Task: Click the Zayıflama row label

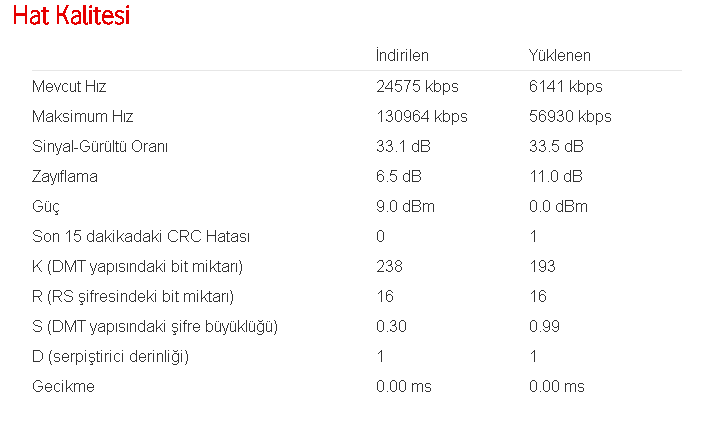Action: point(65,176)
